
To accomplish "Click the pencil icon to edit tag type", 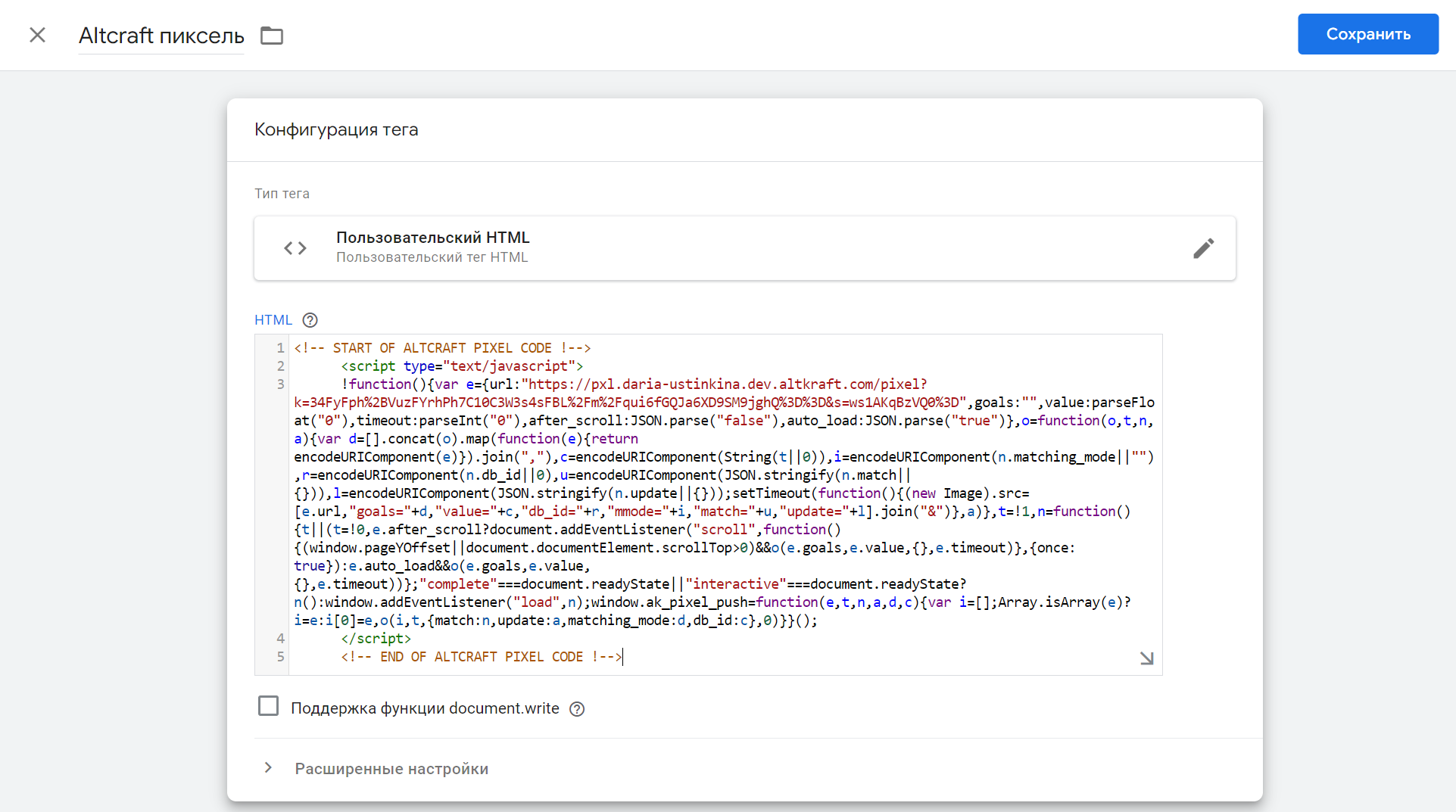I will [1203, 247].
